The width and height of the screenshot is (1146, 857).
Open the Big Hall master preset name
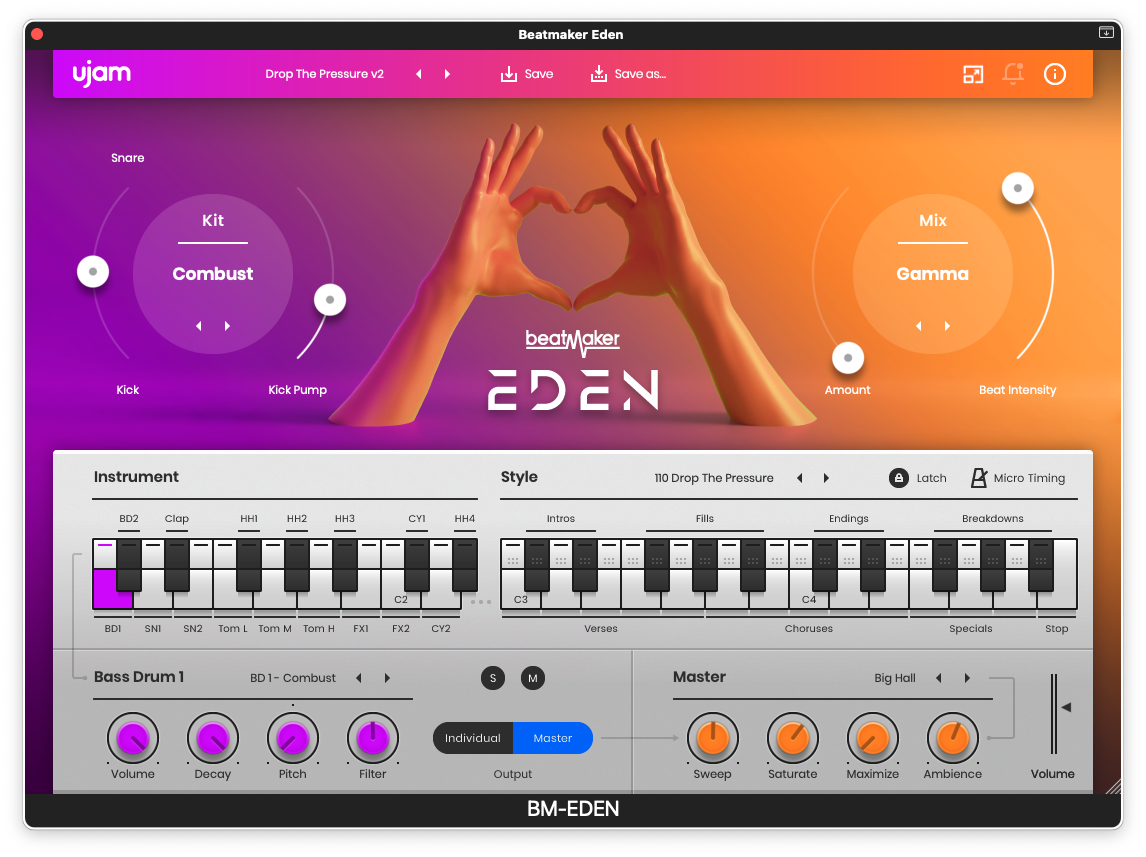(895, 678)
